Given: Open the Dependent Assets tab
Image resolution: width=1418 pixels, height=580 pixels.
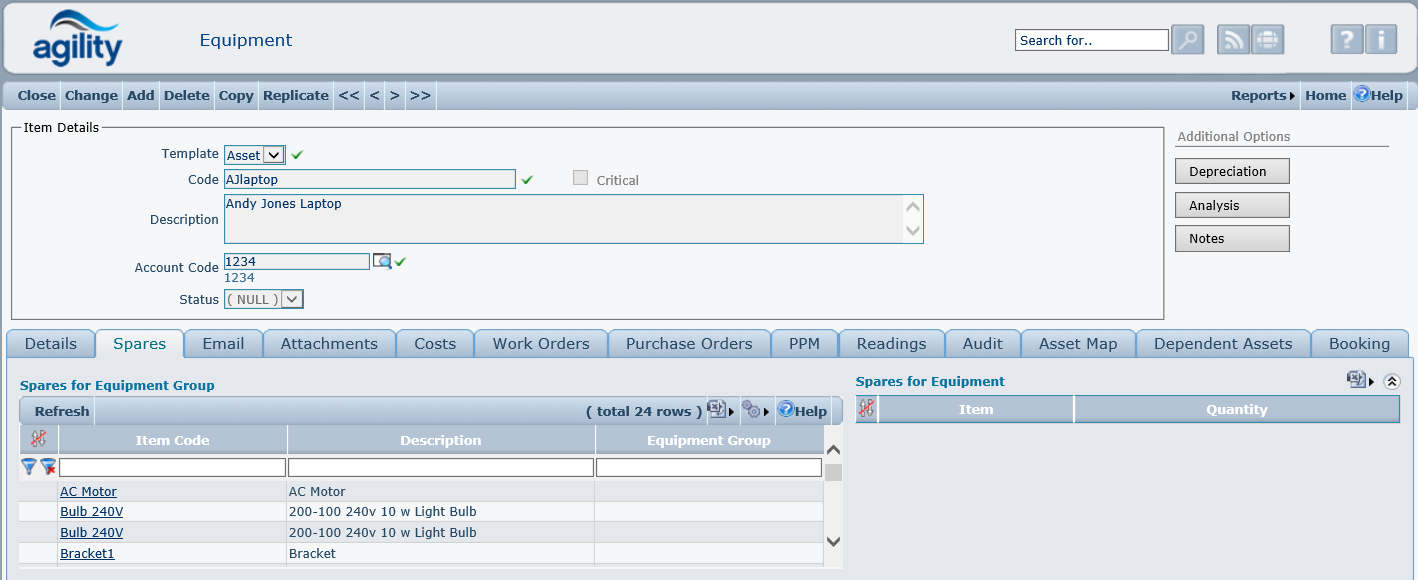Looking at the screenshot, I should click(1222, 344).
